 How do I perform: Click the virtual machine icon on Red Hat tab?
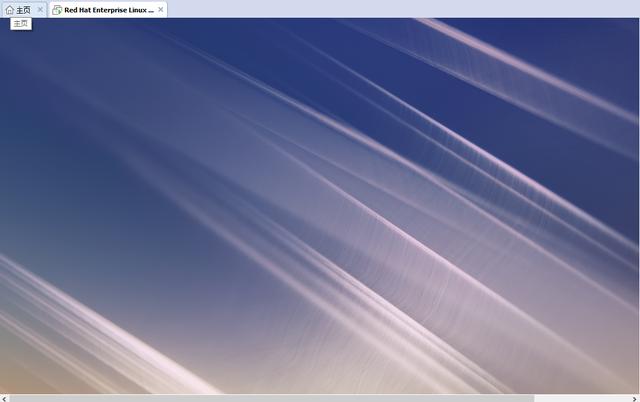(57, 10)
